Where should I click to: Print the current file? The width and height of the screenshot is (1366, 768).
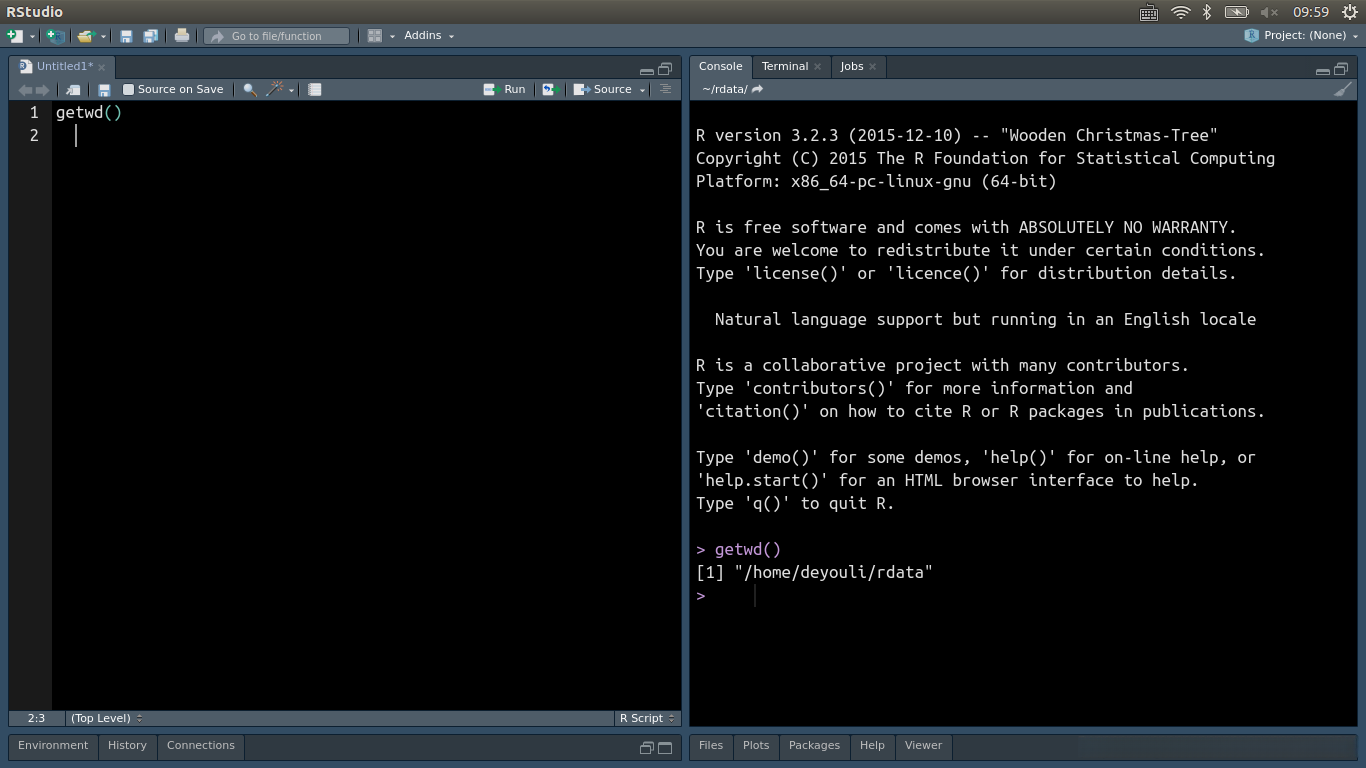click(x=182, y=35)
